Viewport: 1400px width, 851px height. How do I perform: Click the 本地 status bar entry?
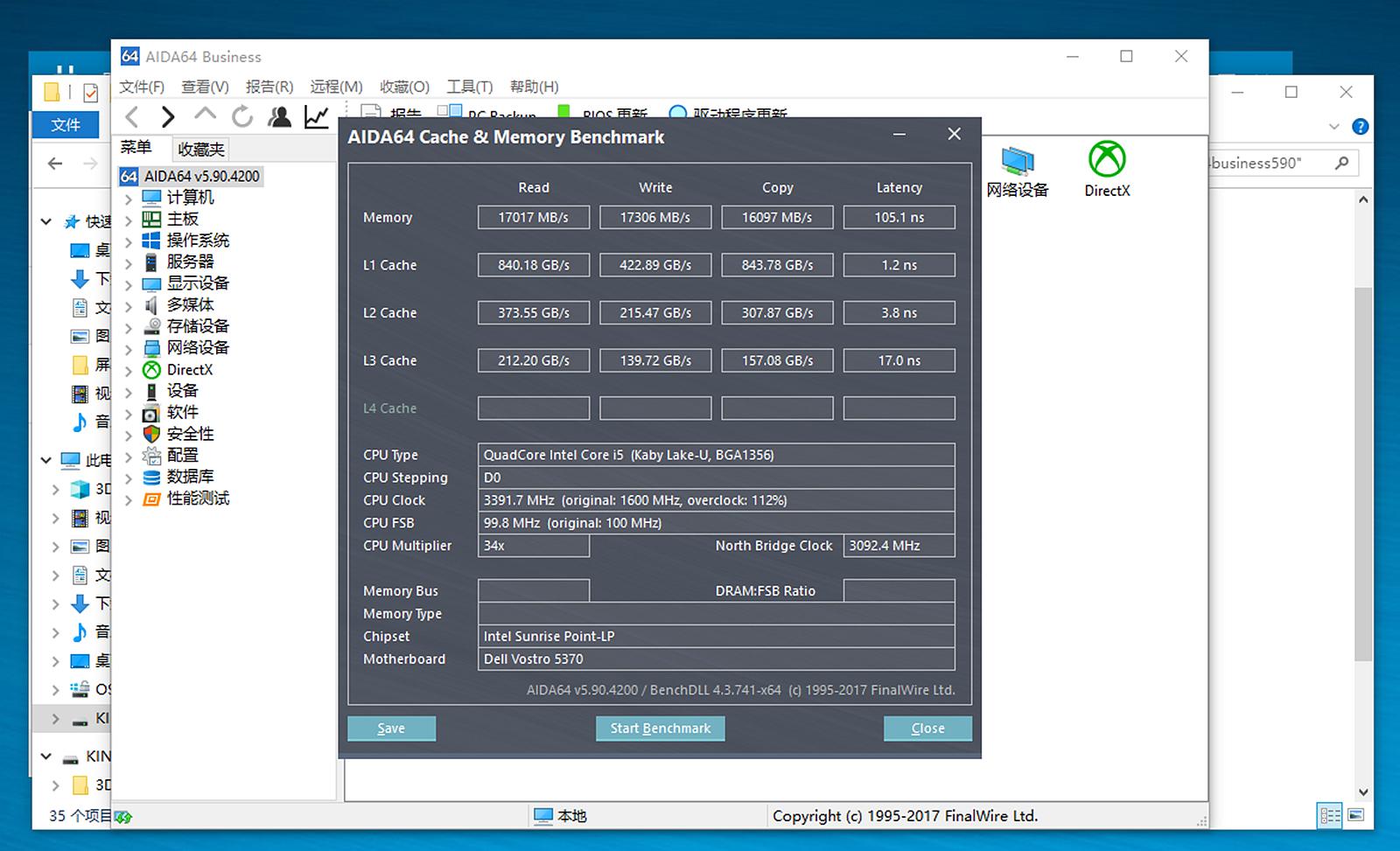(x=561, y=816)
